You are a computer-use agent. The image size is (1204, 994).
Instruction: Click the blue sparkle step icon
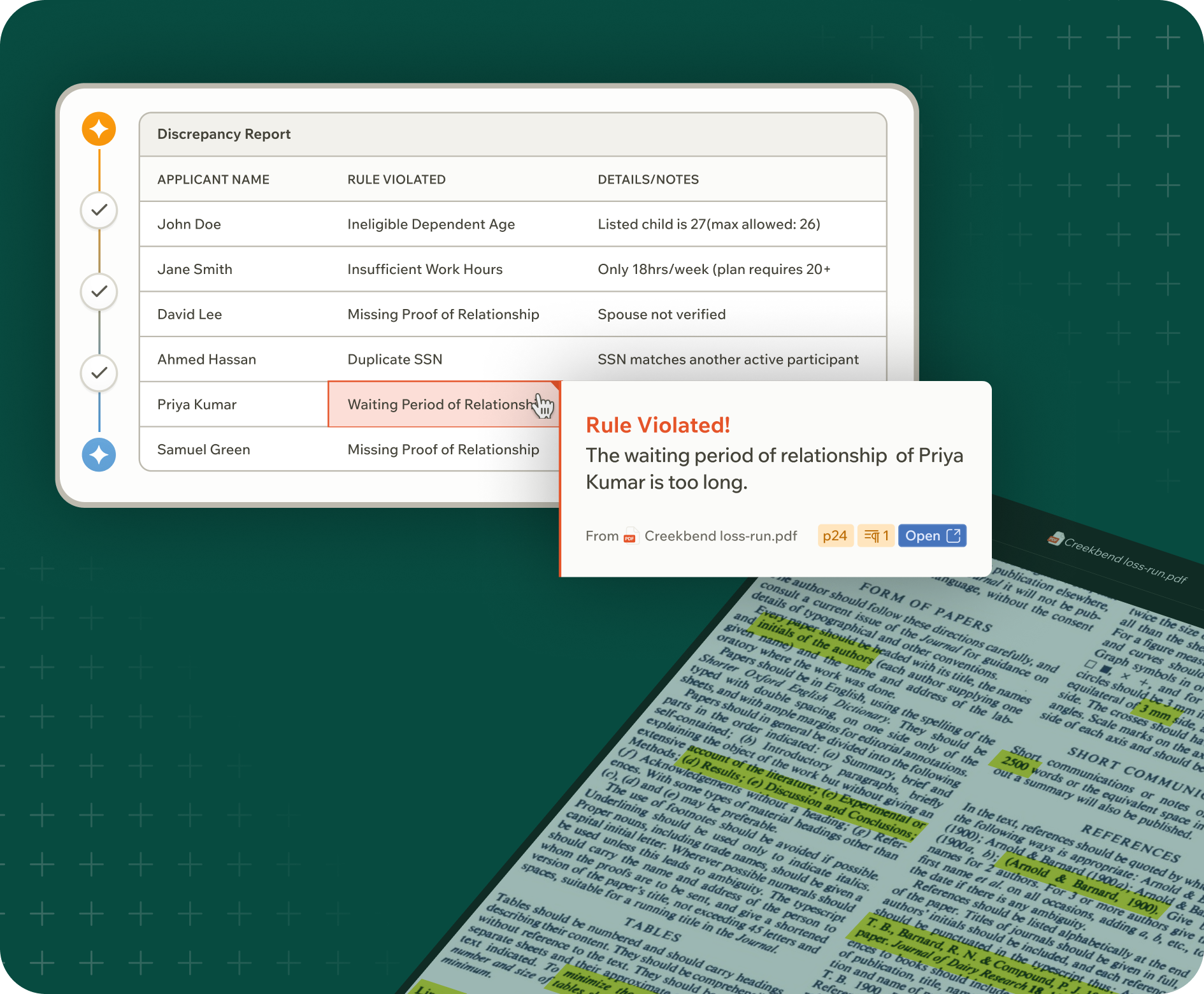tap(99, 455)
